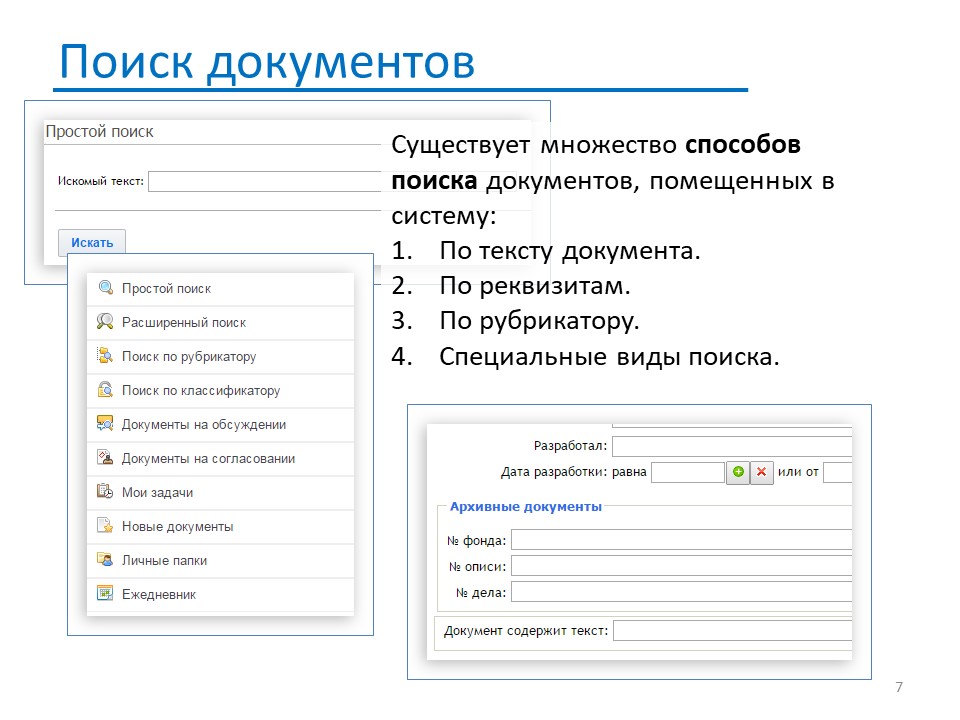Image resolution: width=960 pixels, height=720 pixels.
Task: Click the Документы на обсуждении icon
Action: click(x=105, y=423)
